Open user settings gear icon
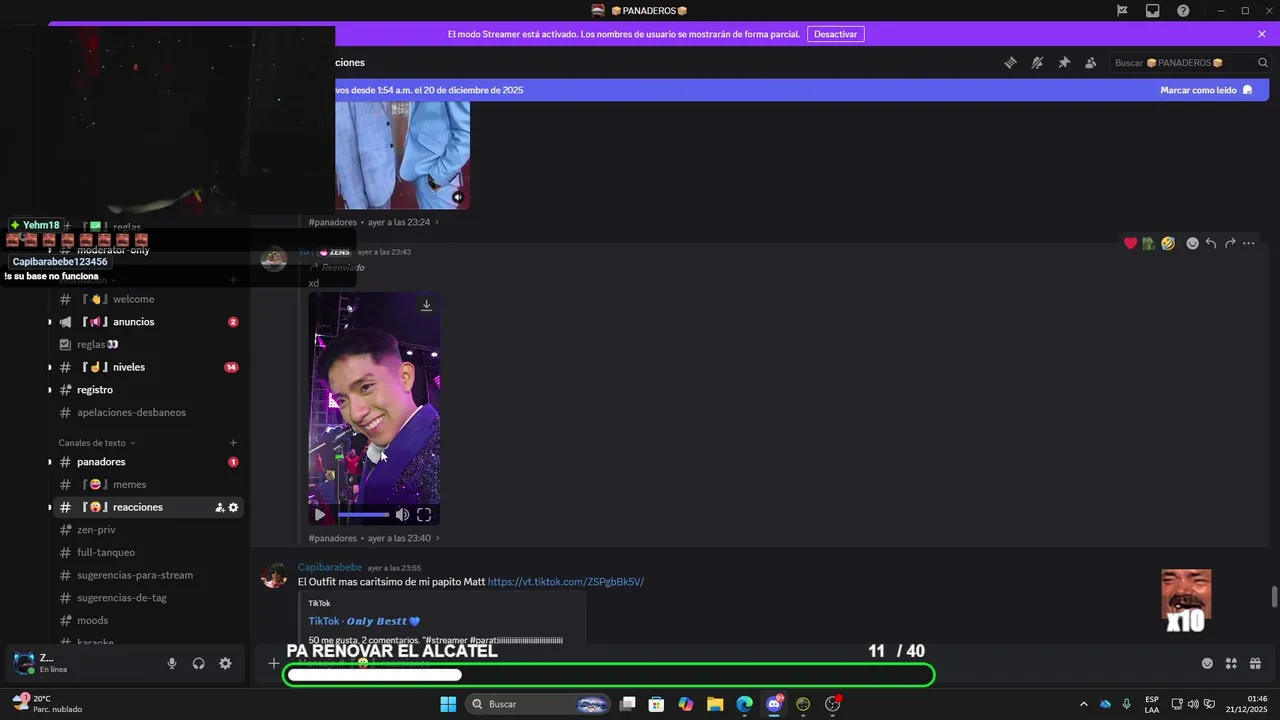 [225, 663]
